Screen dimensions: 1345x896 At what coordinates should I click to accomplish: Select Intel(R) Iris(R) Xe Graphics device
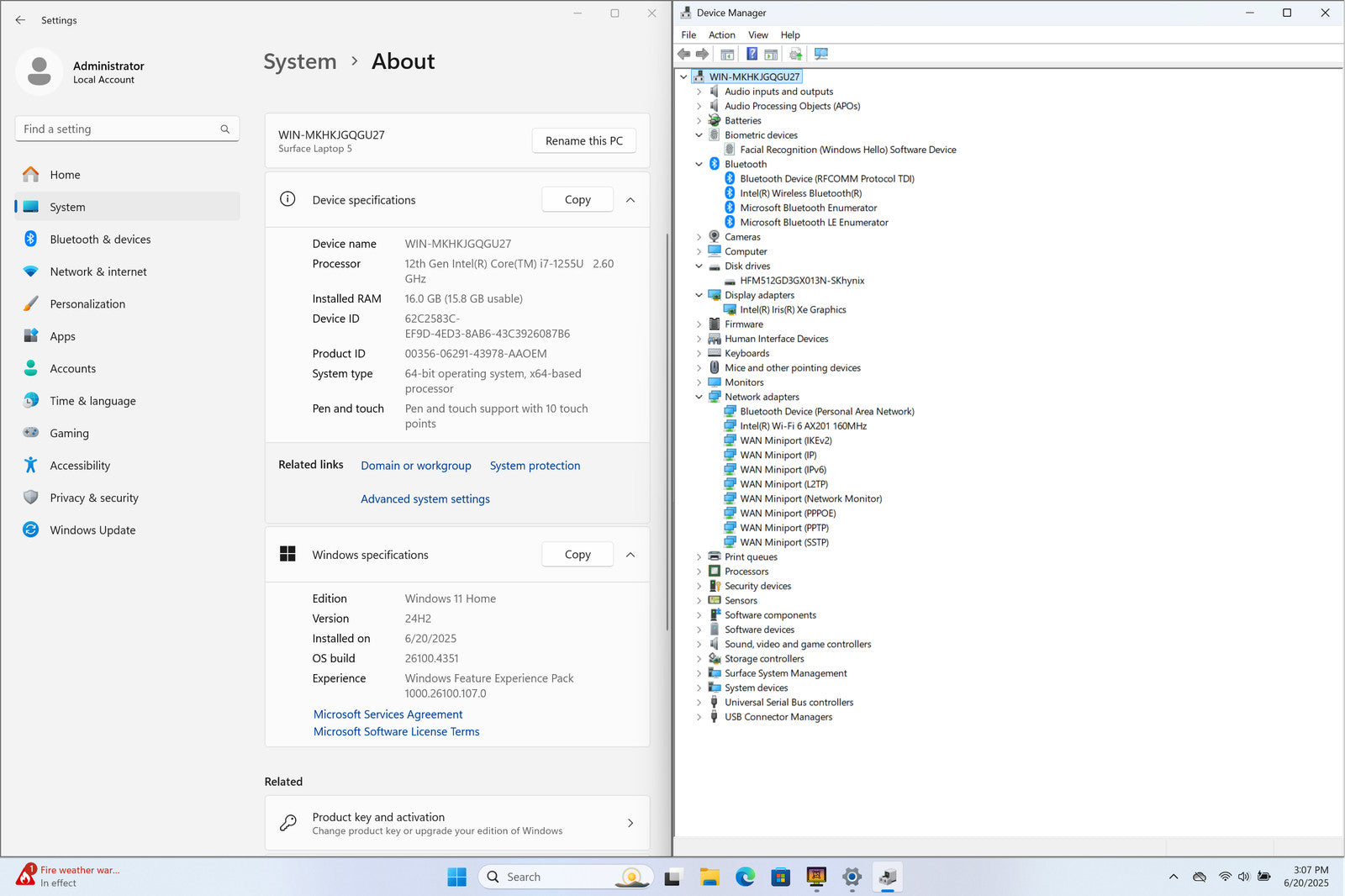793,310
